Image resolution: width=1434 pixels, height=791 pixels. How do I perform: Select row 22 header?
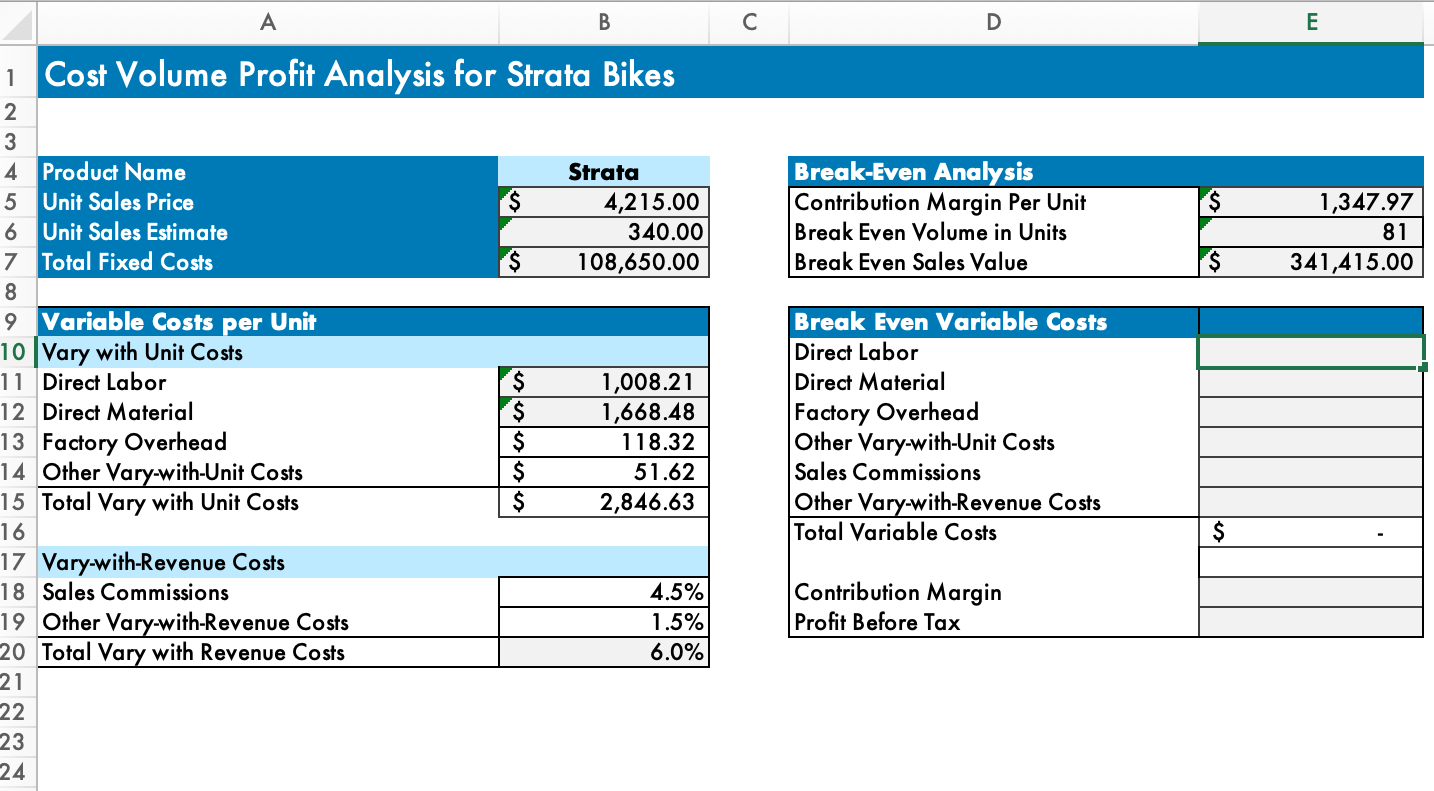pyautogui.click(x=18, y=712)
